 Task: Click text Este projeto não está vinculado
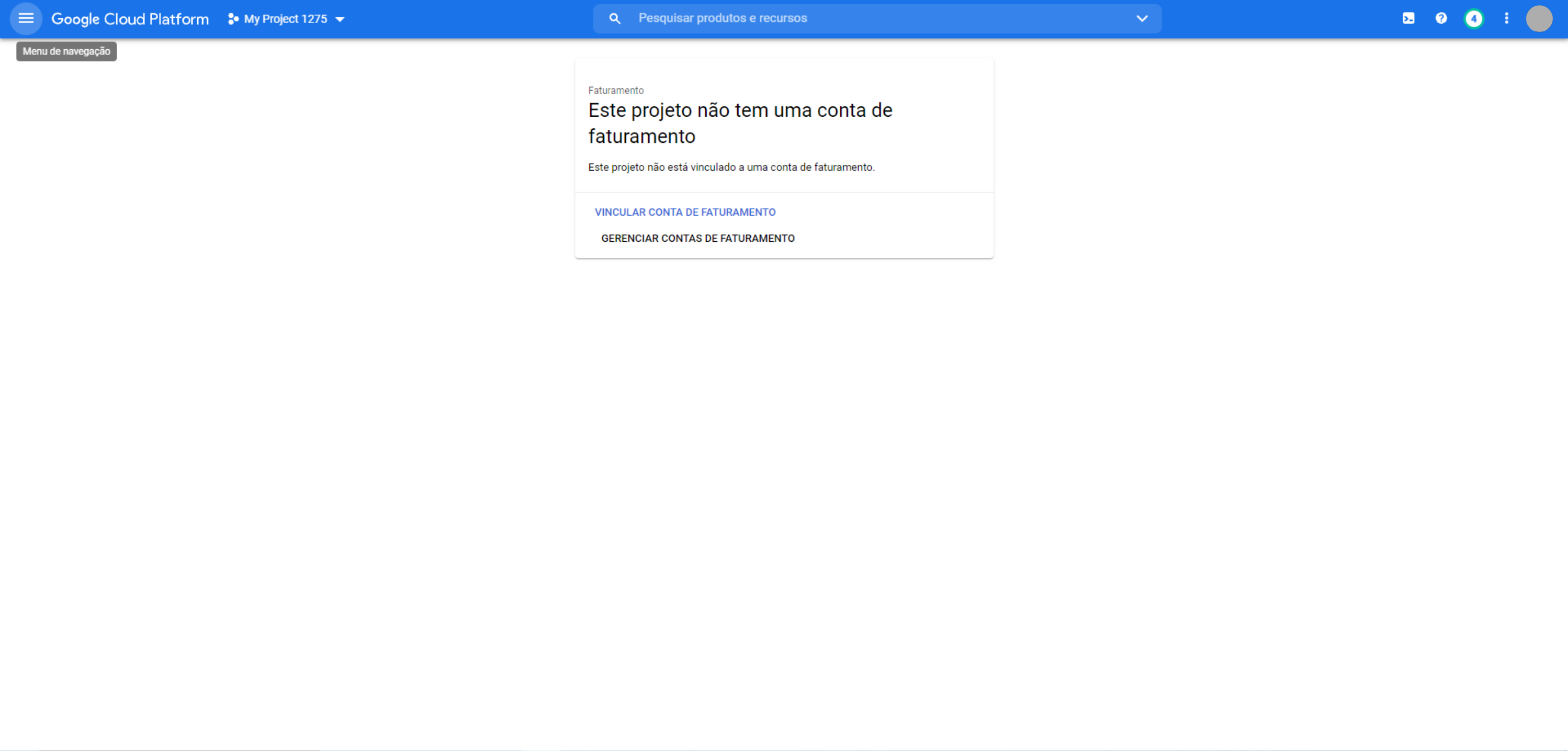pyautogui.click(x=731, y=167)
